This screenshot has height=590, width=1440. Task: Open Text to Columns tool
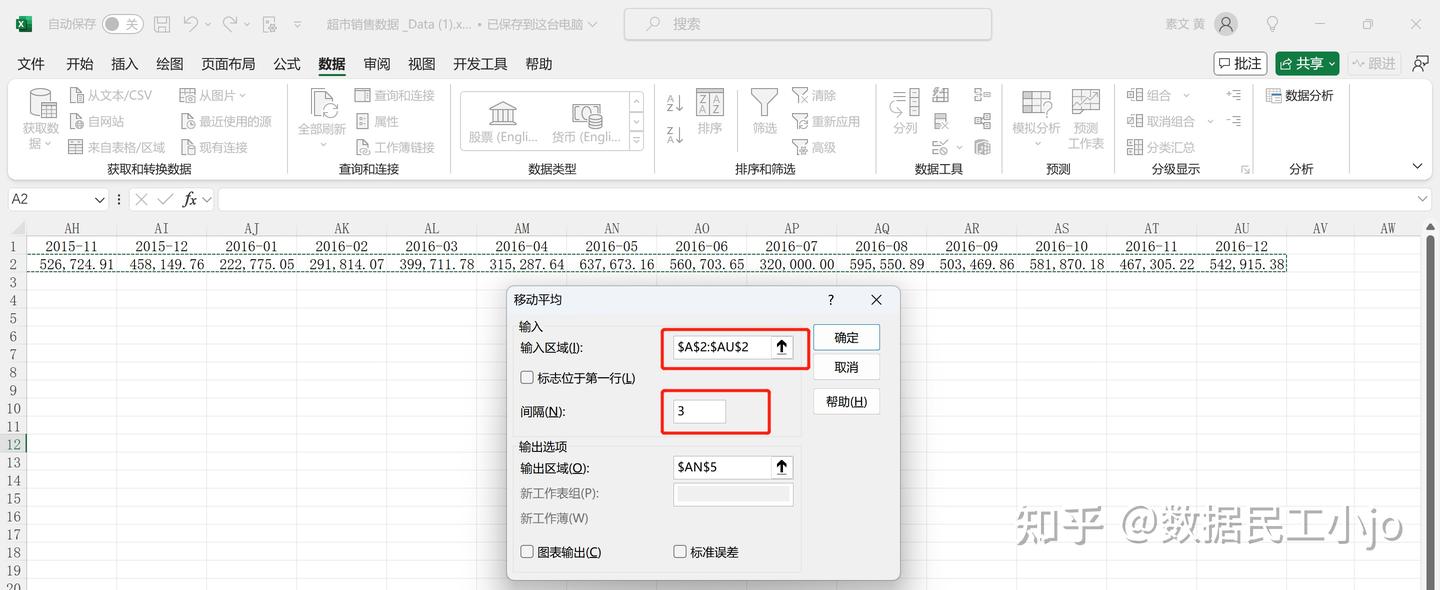(903, 118)
